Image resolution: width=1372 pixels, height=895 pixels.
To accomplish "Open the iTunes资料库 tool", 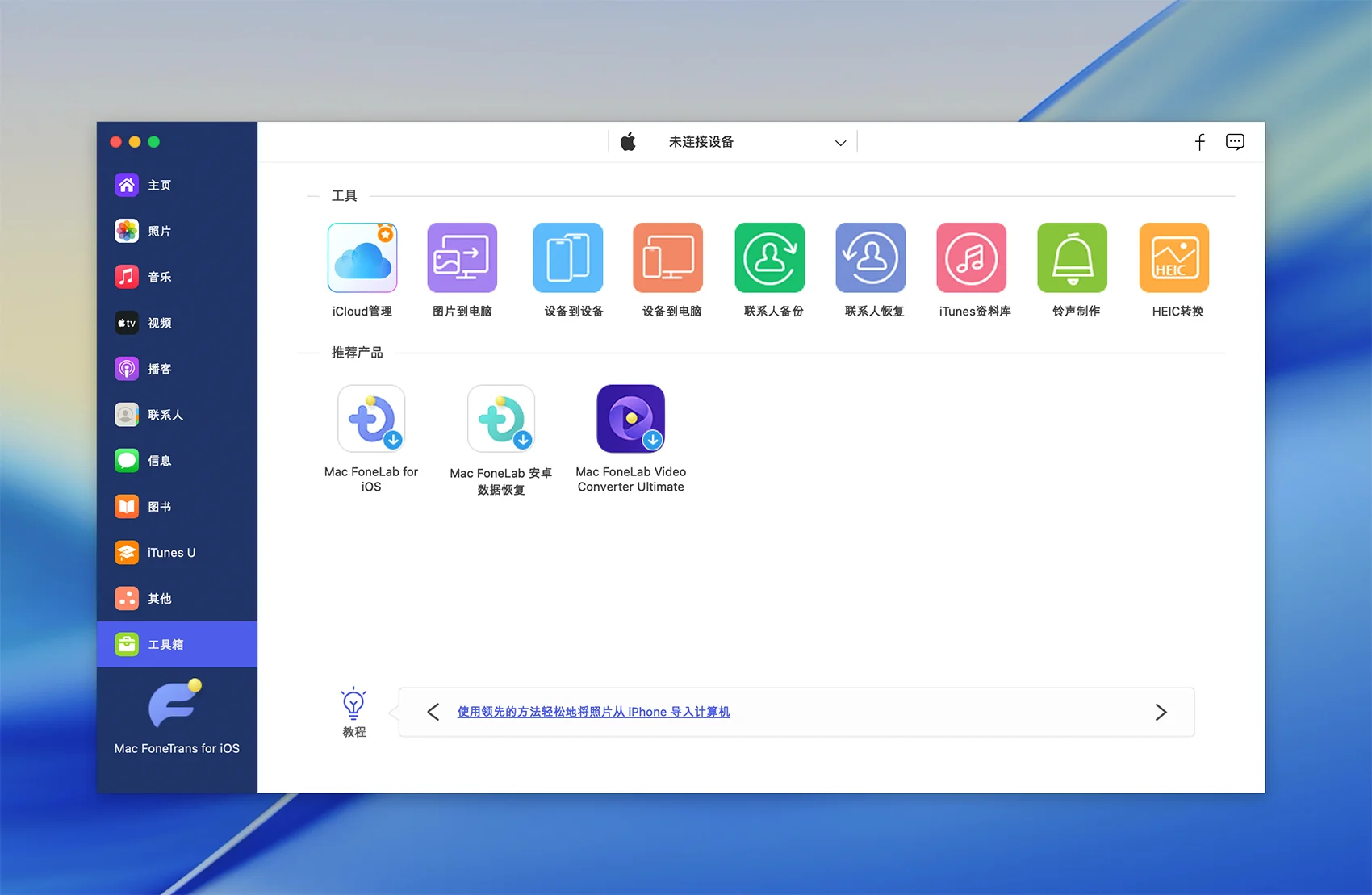I will pos(971,258).
